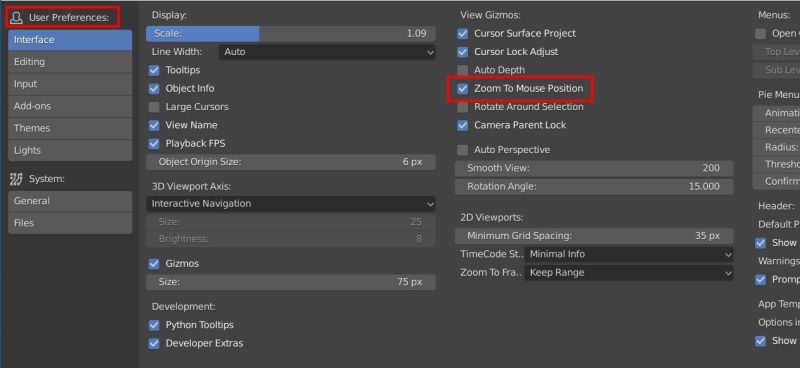Click the Rotation Angle field

click(594, 187)
